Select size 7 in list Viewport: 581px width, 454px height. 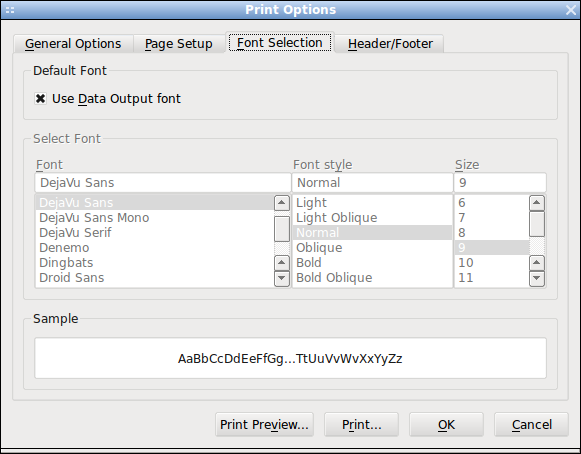492,218
